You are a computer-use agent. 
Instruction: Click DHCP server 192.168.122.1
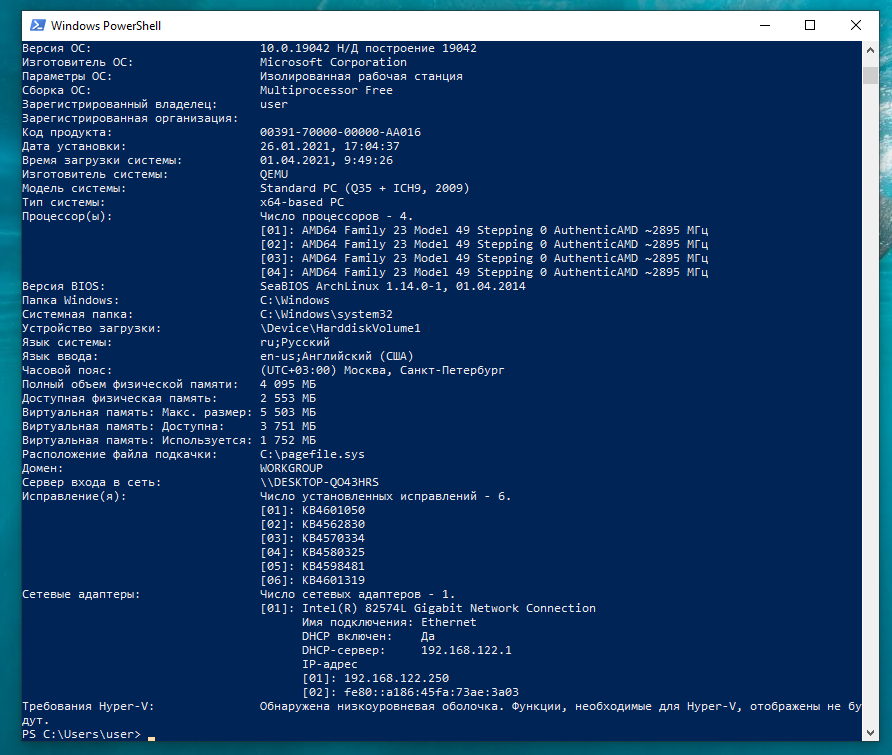466,650
